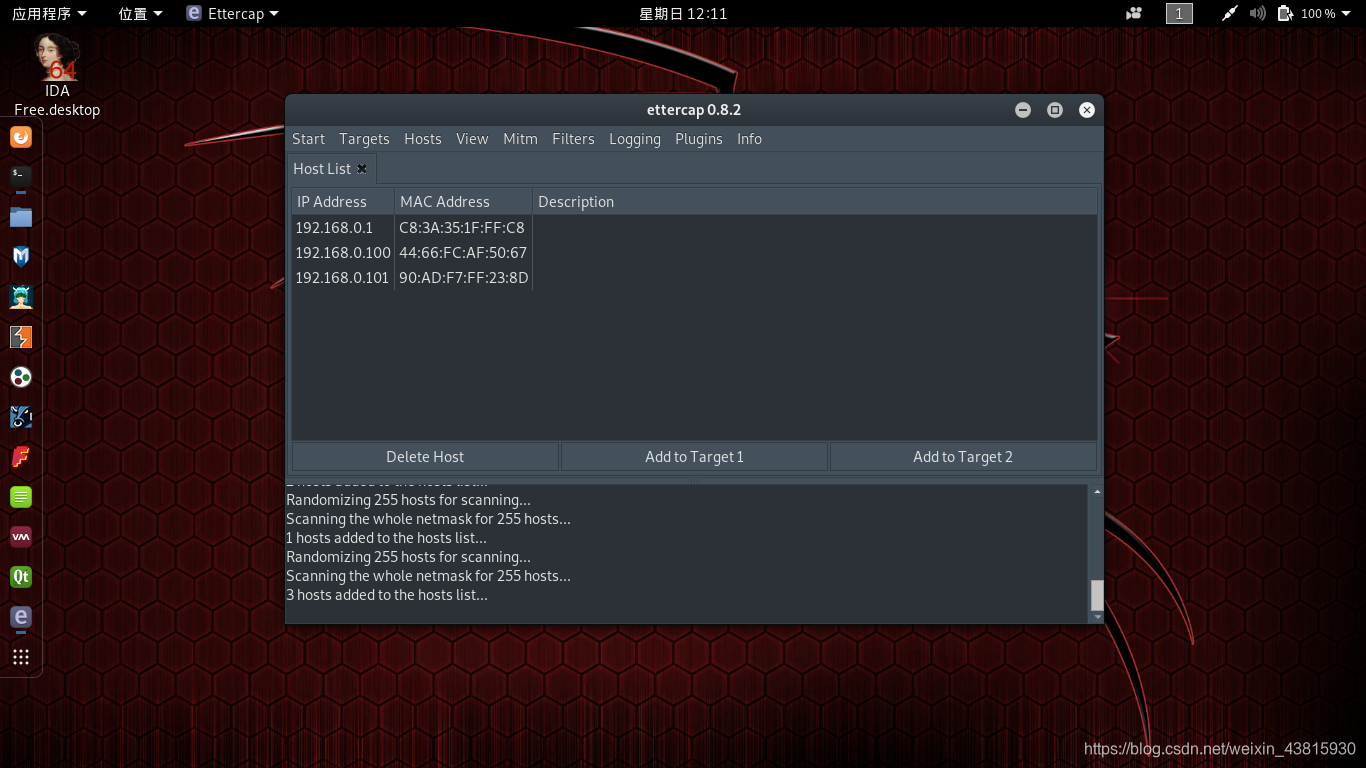Open the Info menu
Image resolution: width=1366 pixels, height=768 pixels.
[x=749, y=139]
